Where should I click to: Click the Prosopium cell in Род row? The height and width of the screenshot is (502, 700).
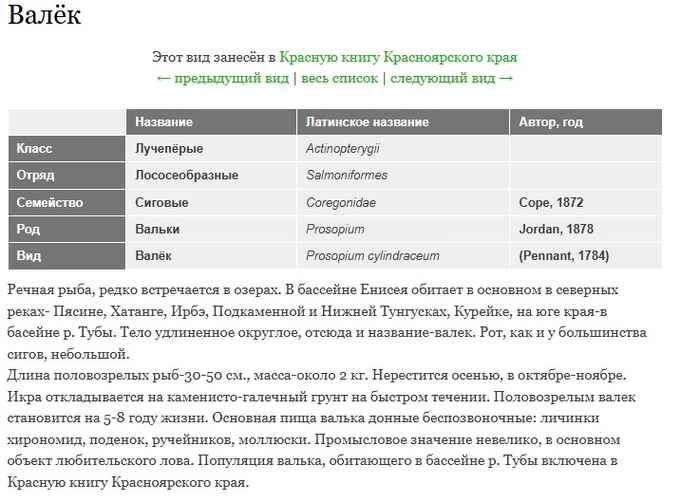point(403,229)
